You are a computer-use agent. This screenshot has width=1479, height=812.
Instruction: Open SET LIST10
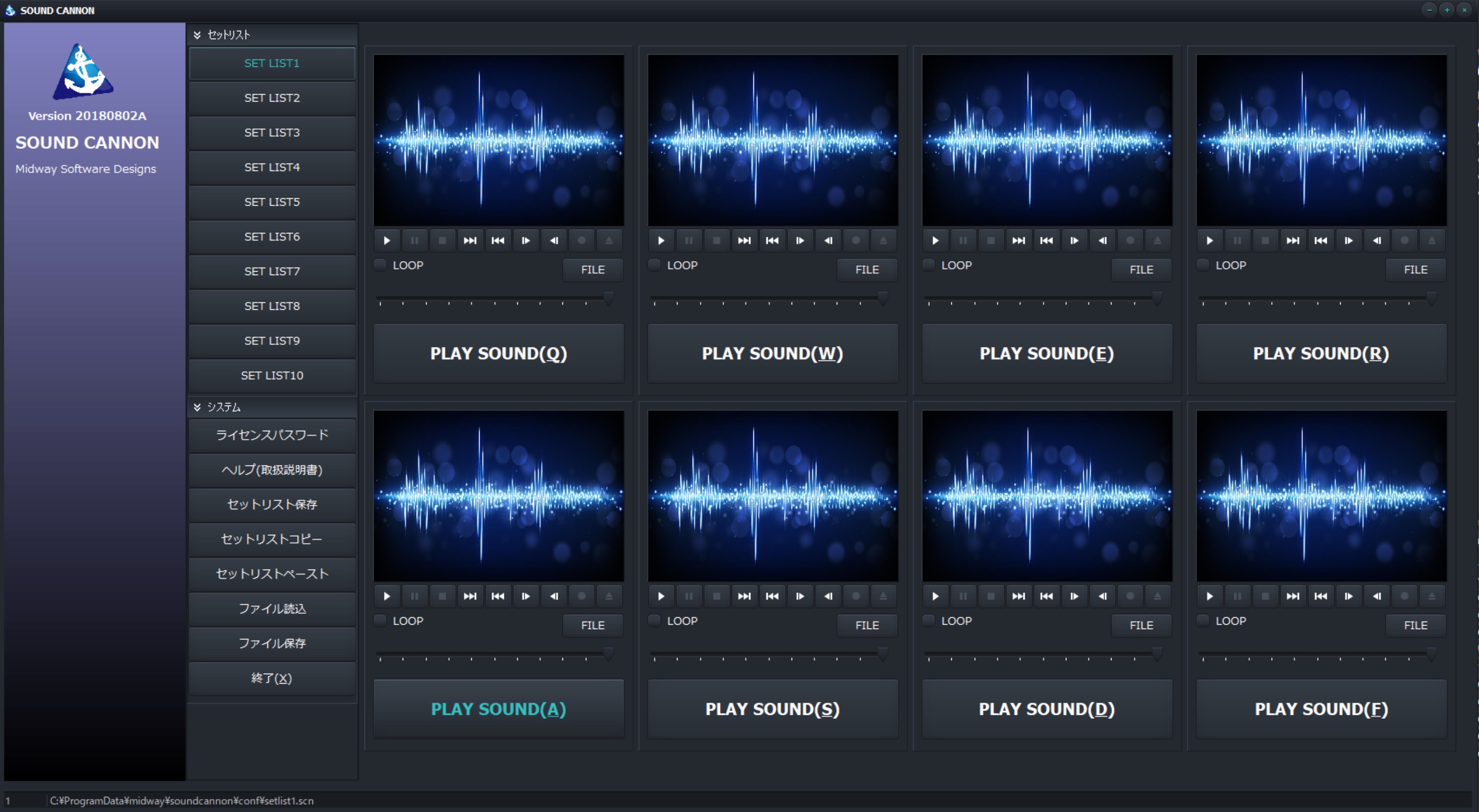tap(272, 375)
